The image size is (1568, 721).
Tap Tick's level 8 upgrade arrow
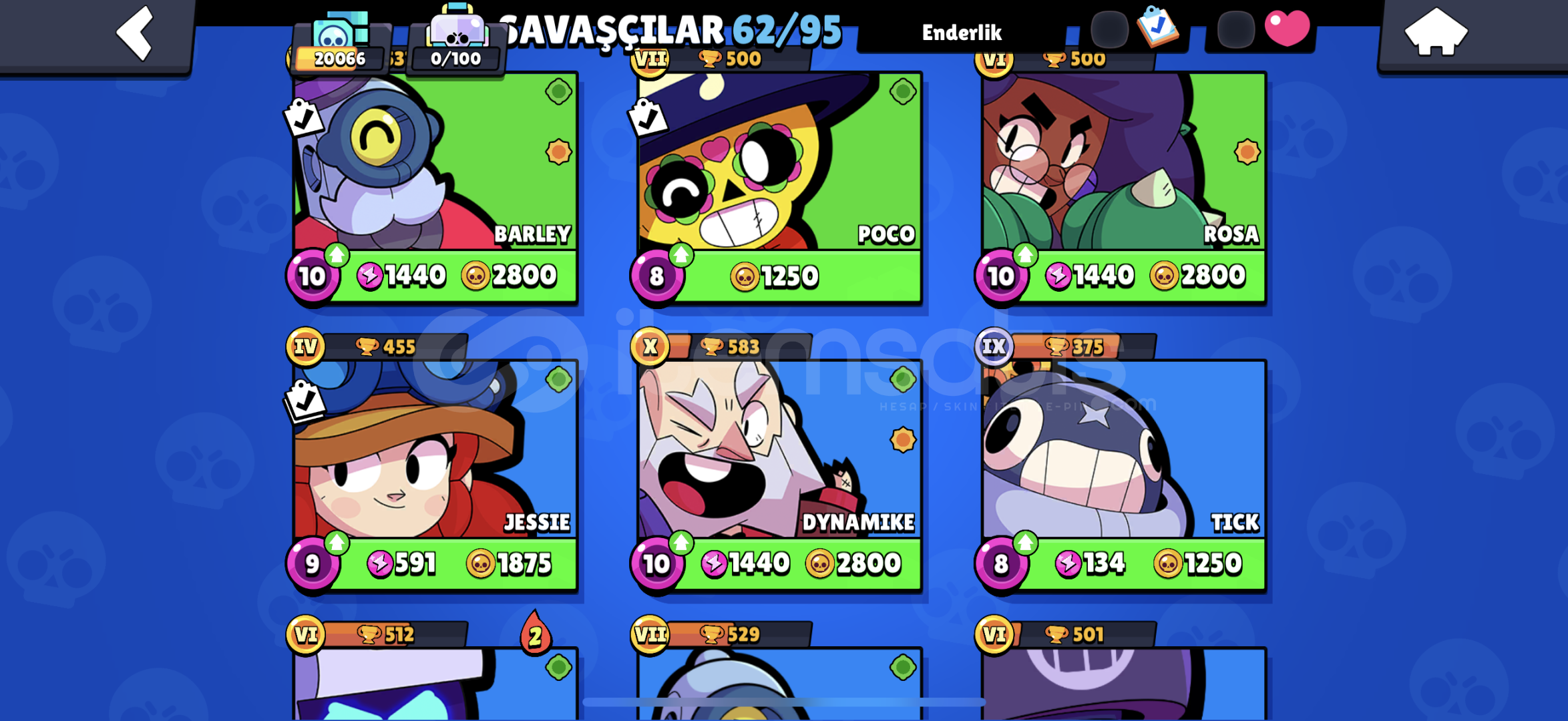coord(1025,542)
